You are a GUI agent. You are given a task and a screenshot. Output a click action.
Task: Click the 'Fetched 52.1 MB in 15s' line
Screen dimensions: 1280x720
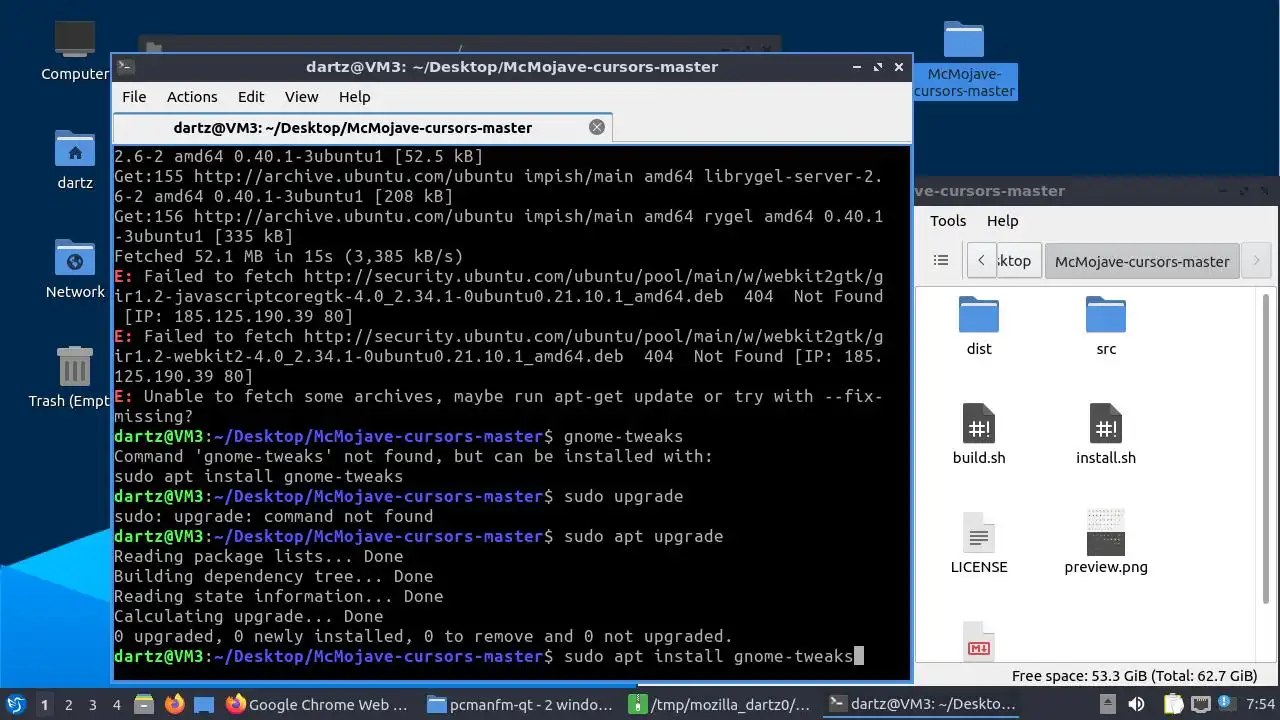288,256
